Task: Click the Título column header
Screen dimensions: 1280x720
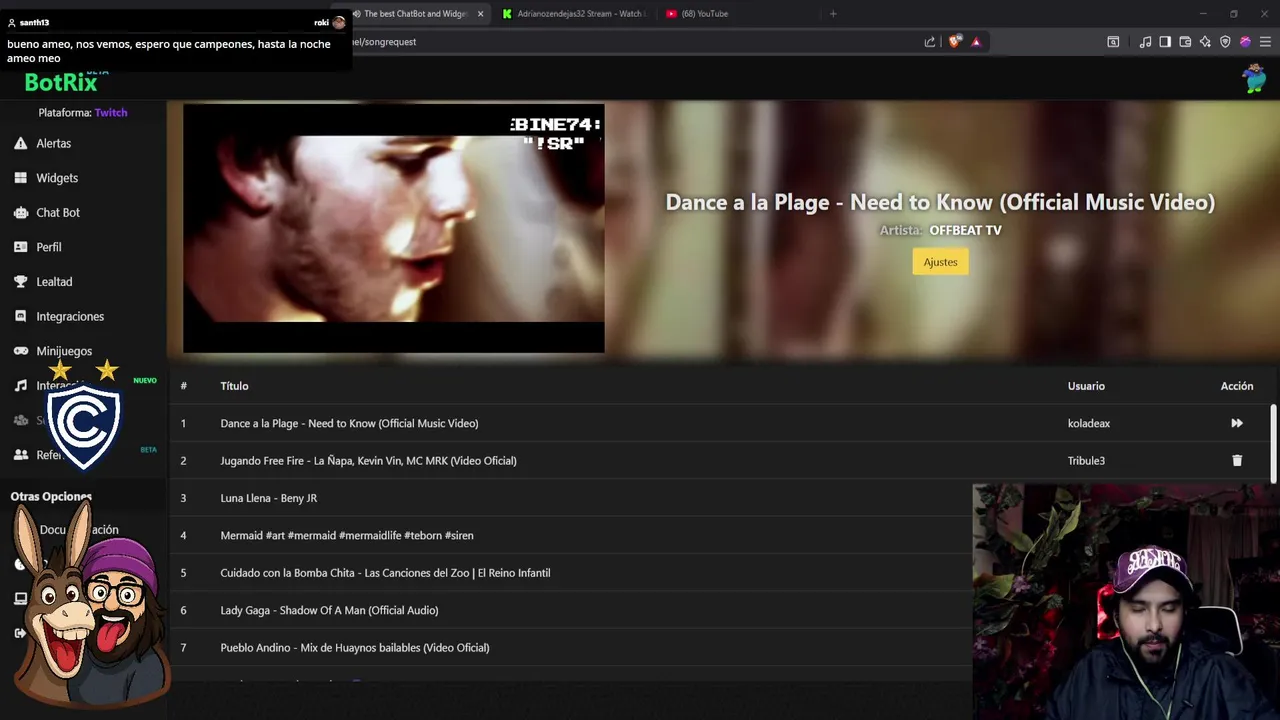Action: coord(234,386)
